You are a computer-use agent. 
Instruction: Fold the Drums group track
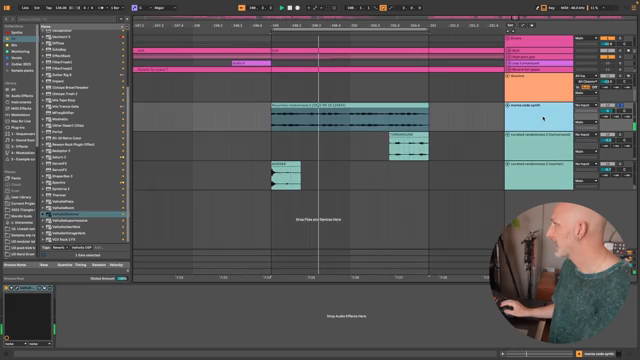pos(508,38)
